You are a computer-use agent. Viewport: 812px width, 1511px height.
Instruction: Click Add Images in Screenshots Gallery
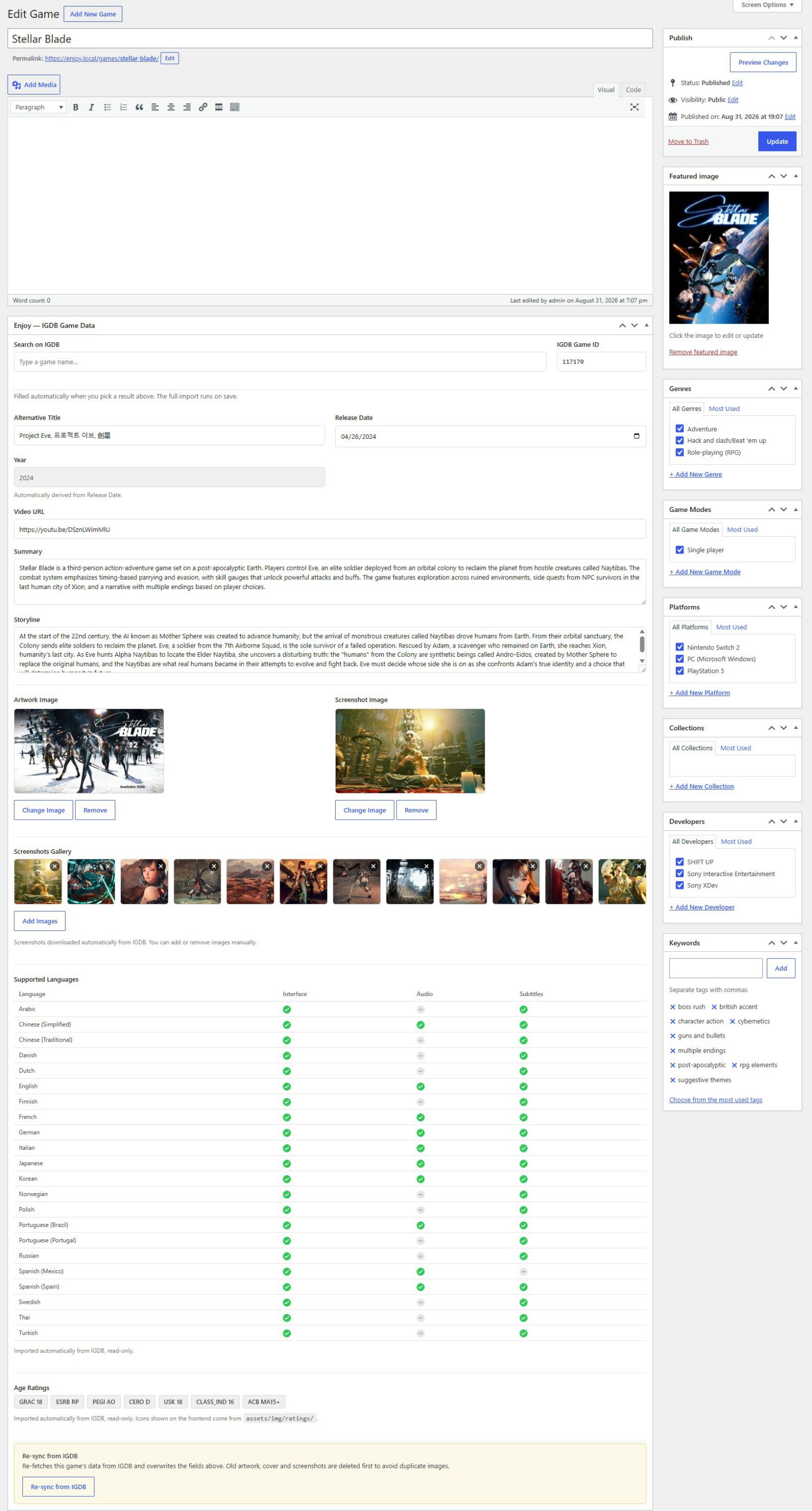click(x=40, y=921)
